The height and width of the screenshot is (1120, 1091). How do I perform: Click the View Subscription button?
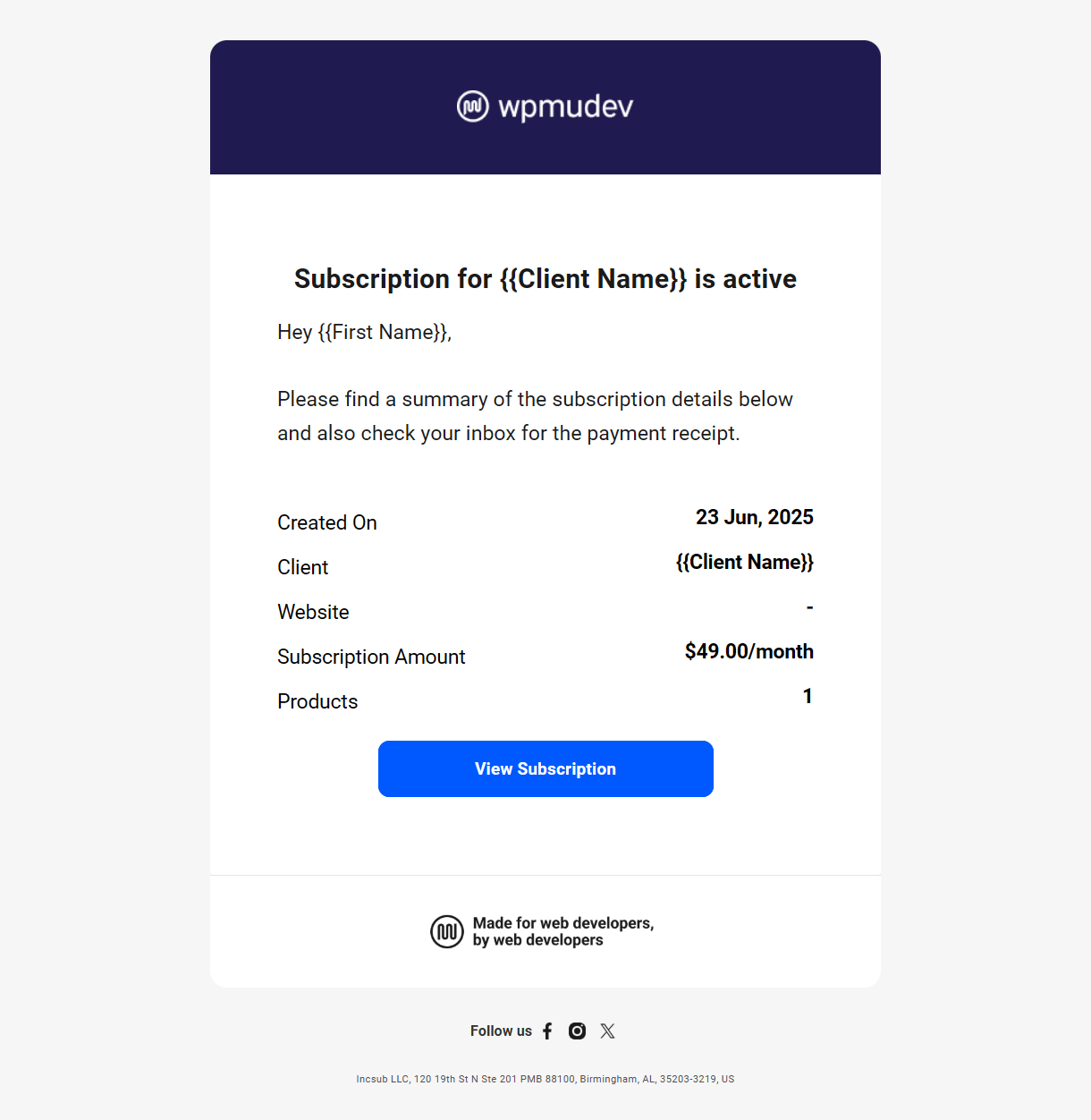pyautogui.click(x=545, y=769)
